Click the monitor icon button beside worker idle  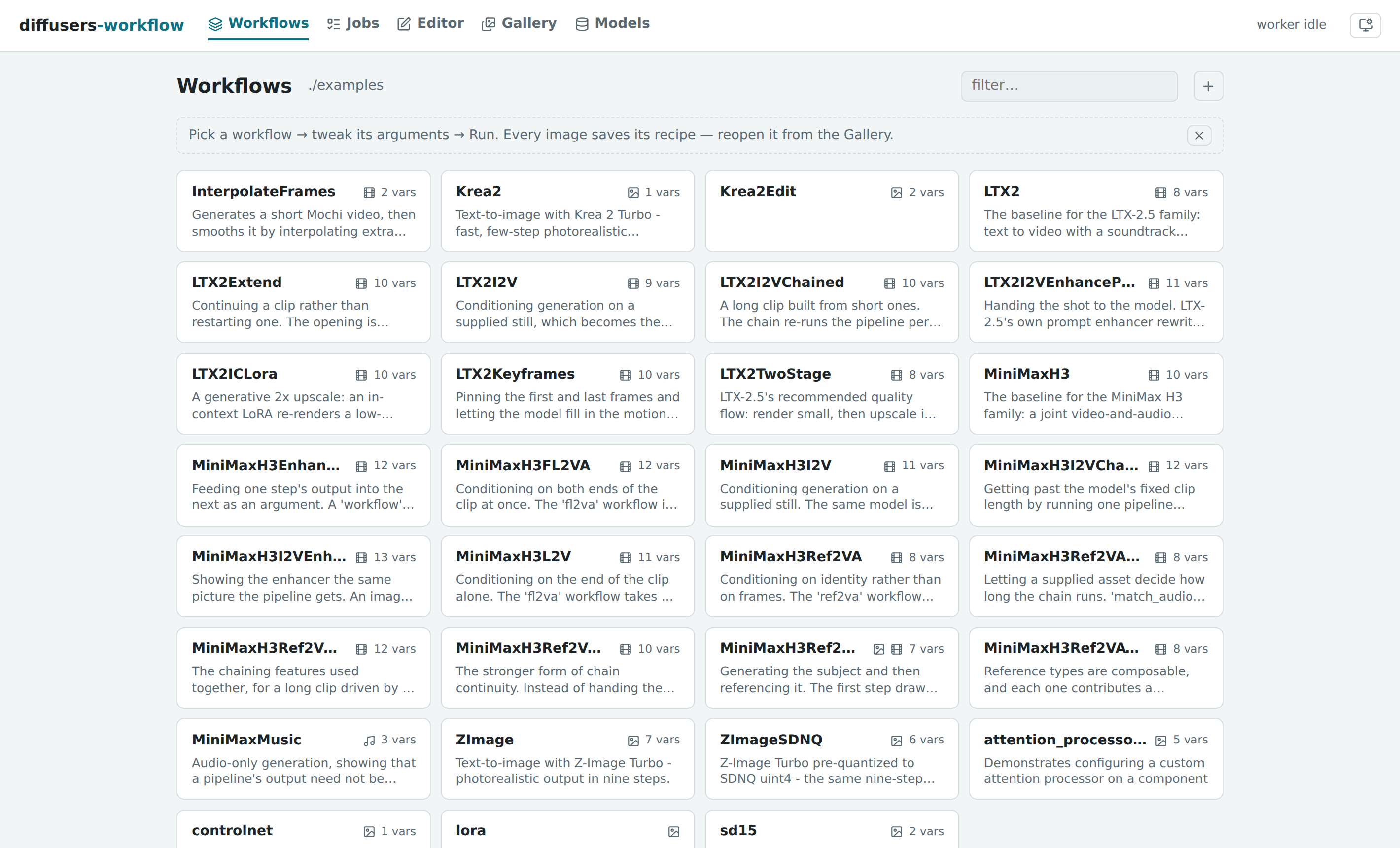[x=1365, y=25]
